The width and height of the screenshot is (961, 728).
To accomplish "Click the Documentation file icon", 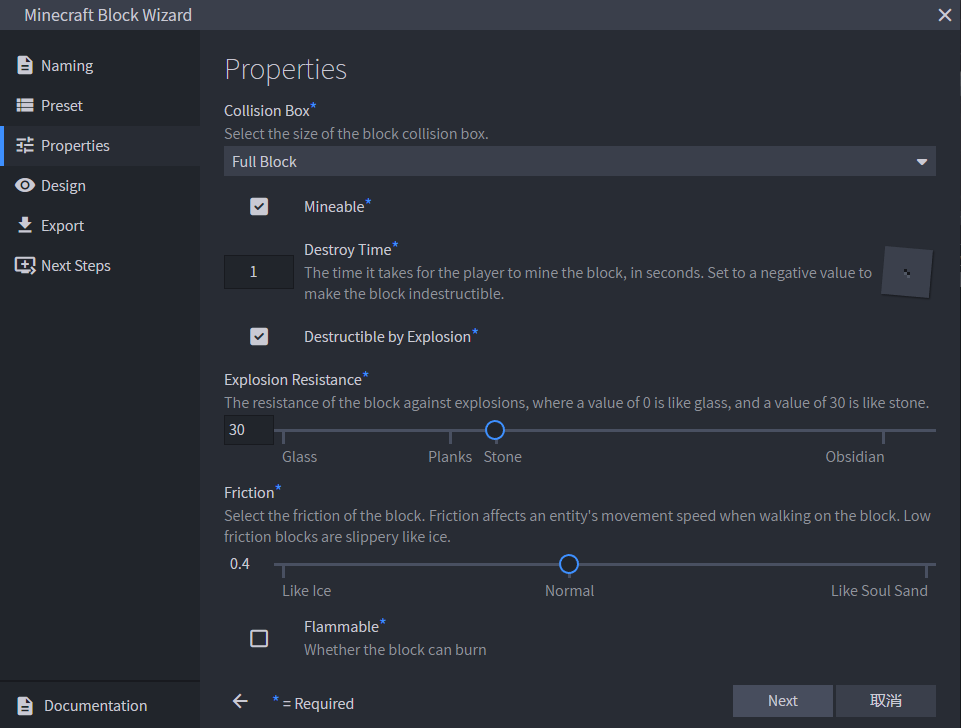I will 25,705.
